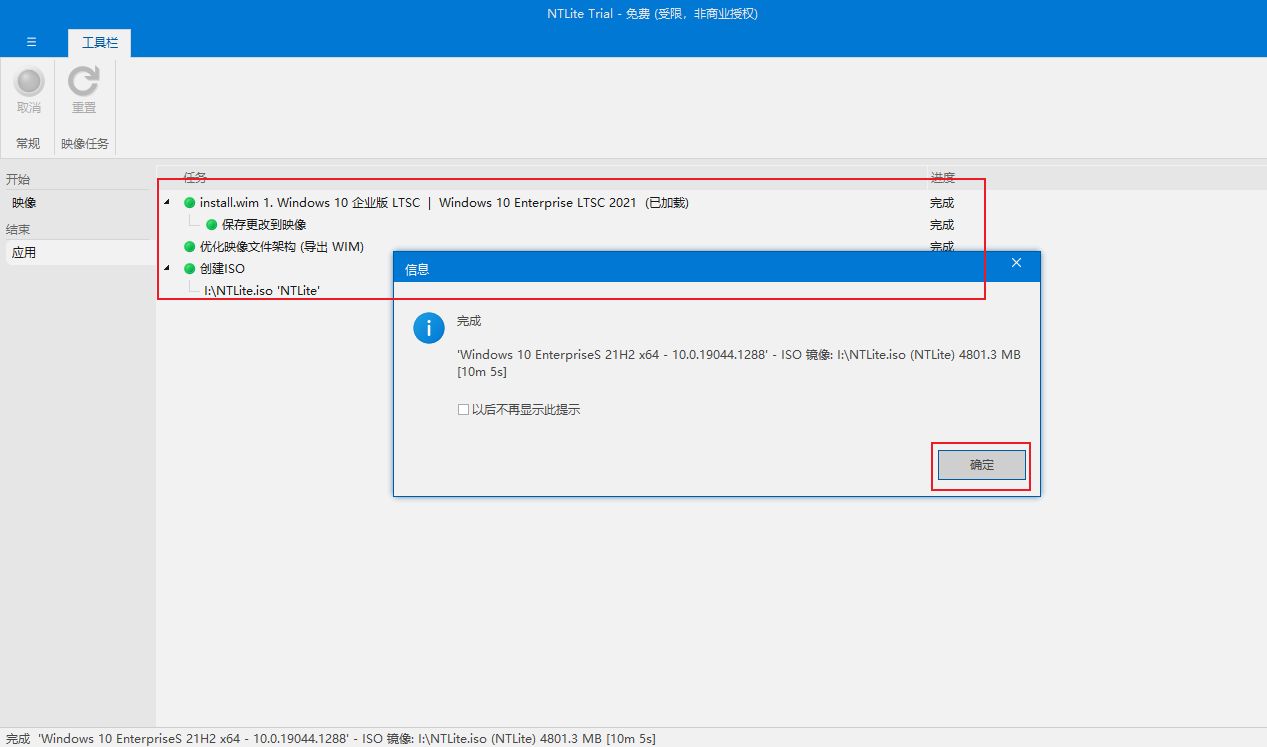This screenshot has height=747, width=1267.
Task: Collapse the install.wim task tree node
Action: 167,203
